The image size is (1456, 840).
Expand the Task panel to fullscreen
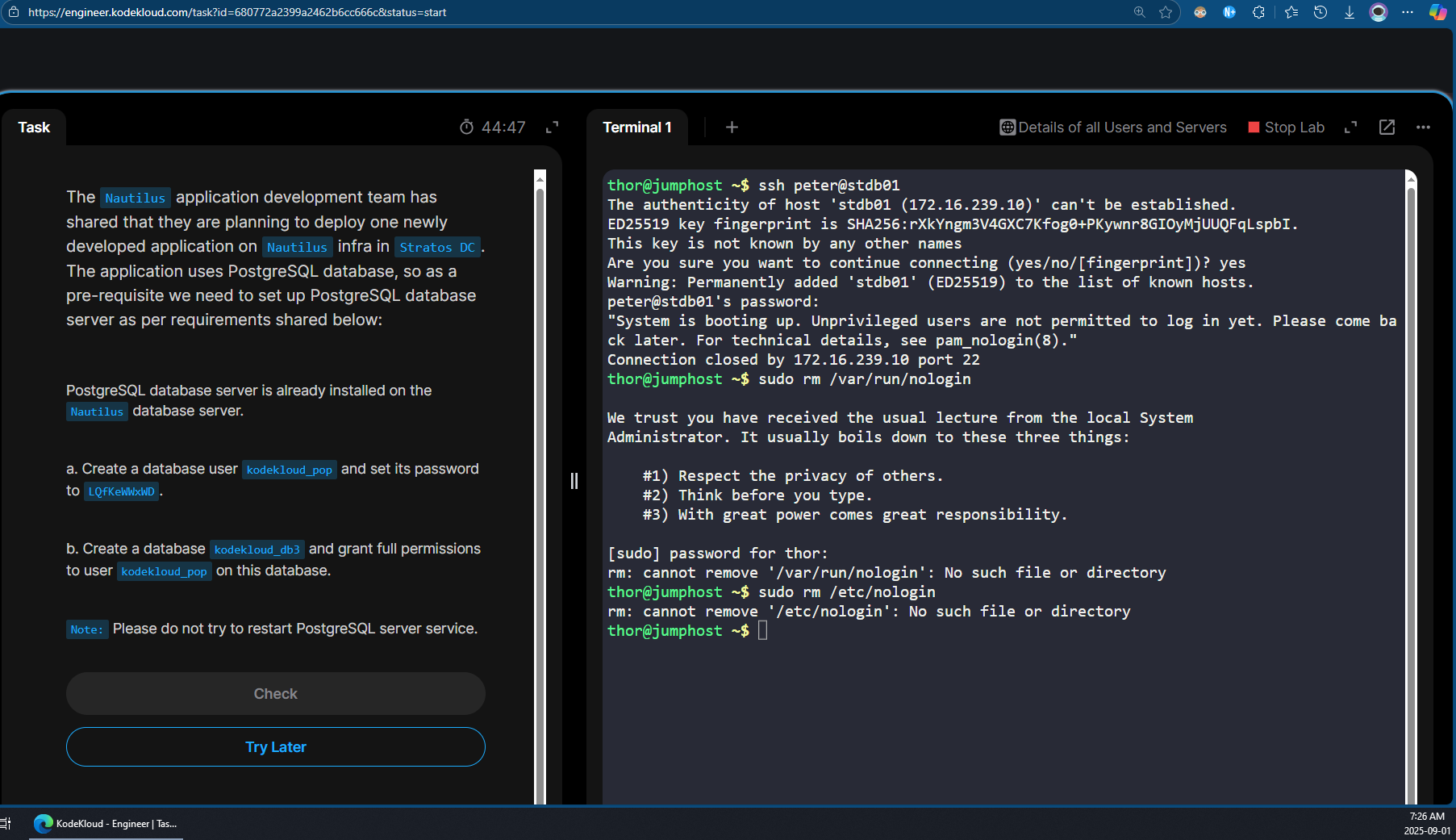553,127
